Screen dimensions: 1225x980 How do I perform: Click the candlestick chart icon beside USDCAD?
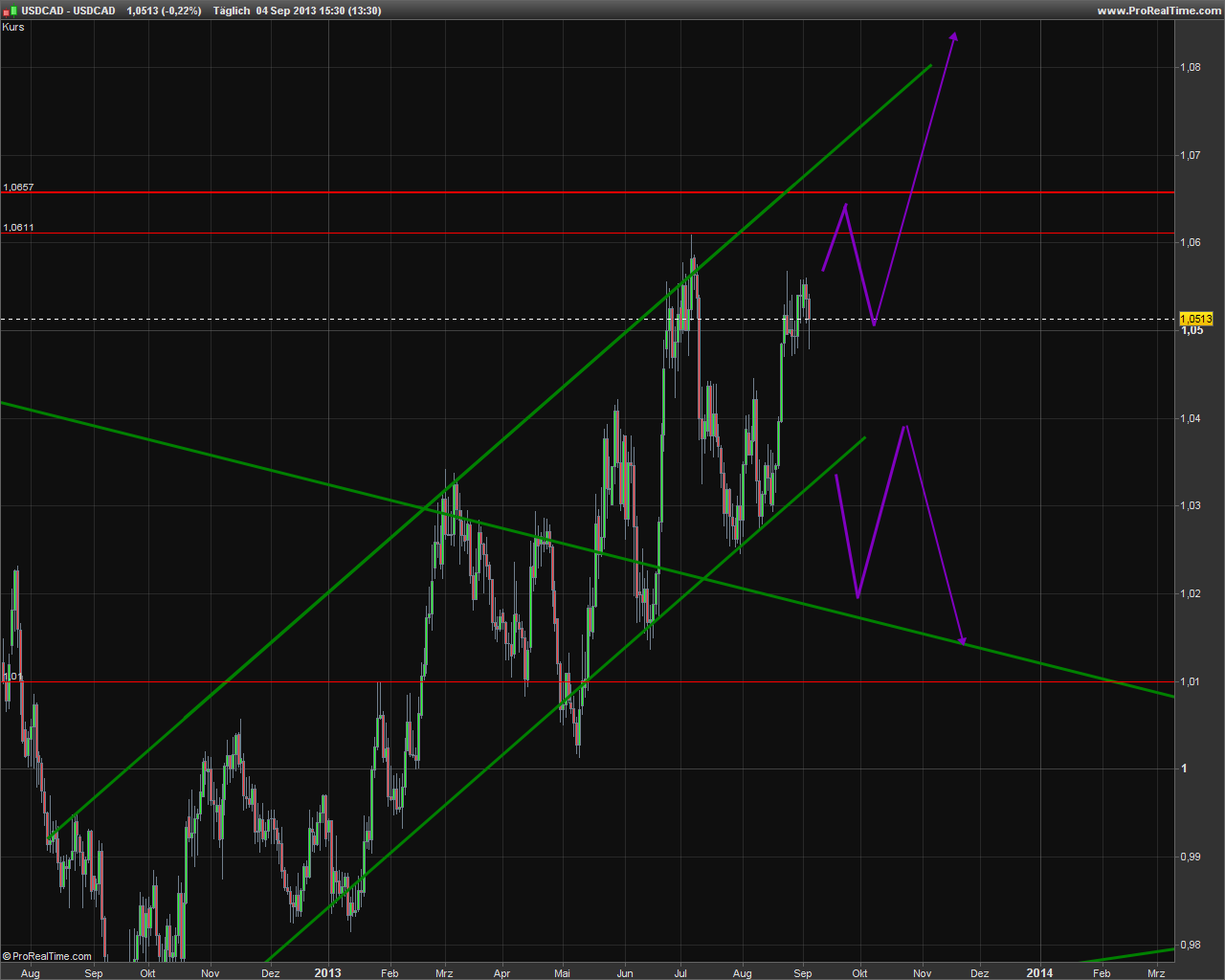coord(8,11)
